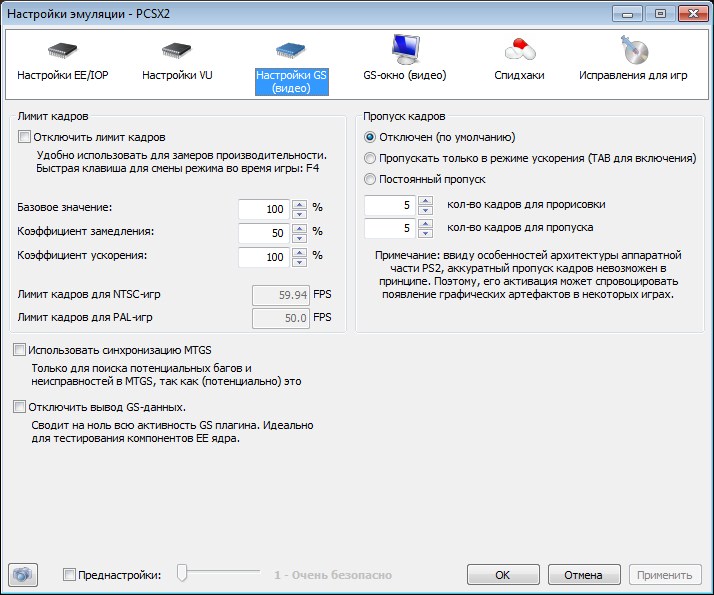Click the Применить button
Viewport: 714px width, 595px height.
[665, 575]
